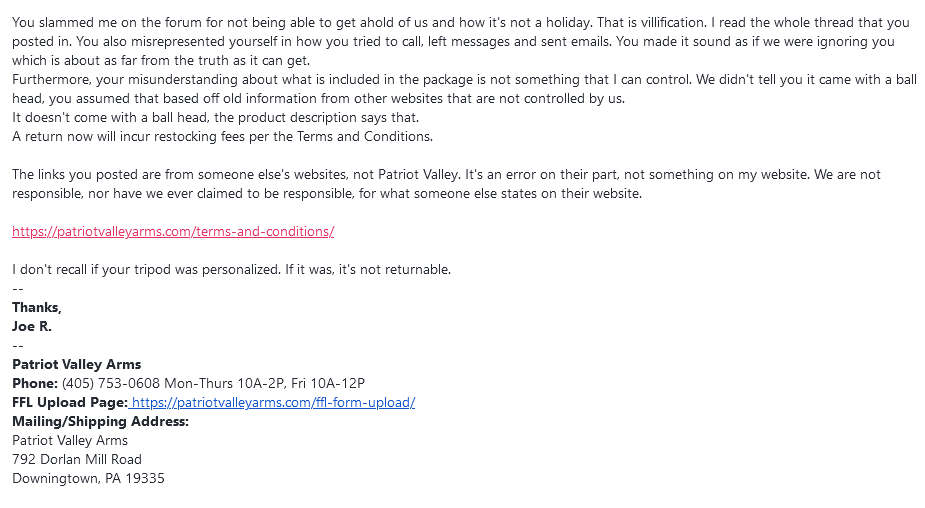Click the '792 Dorlan Mill Road' address line
The width and height of the screenshot is (925, 508).
[77, 459]
